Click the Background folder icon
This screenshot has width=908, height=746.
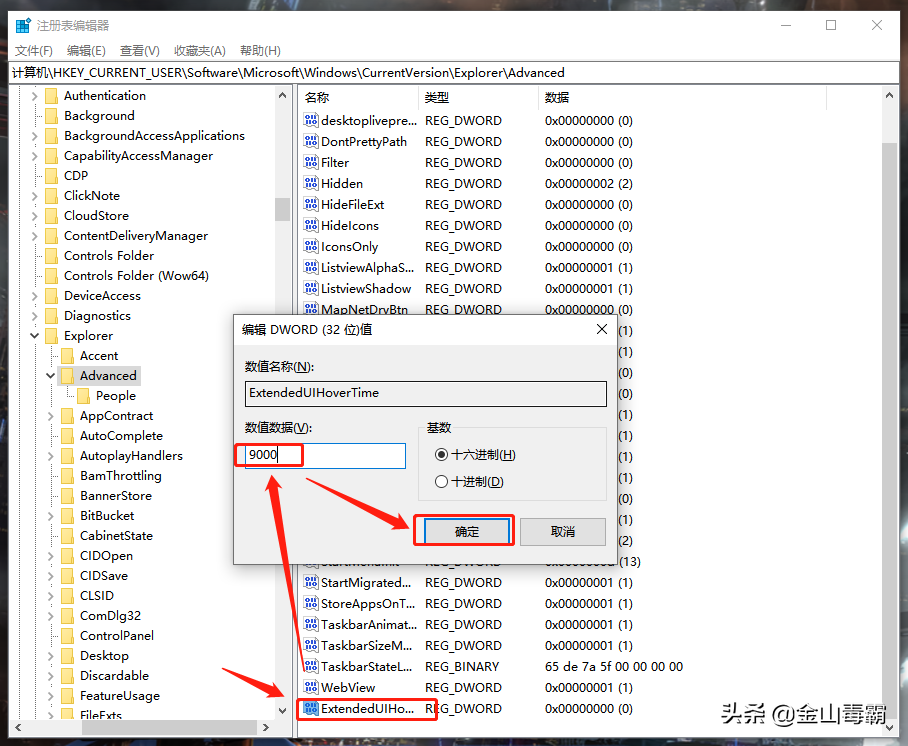click(52, 116)
